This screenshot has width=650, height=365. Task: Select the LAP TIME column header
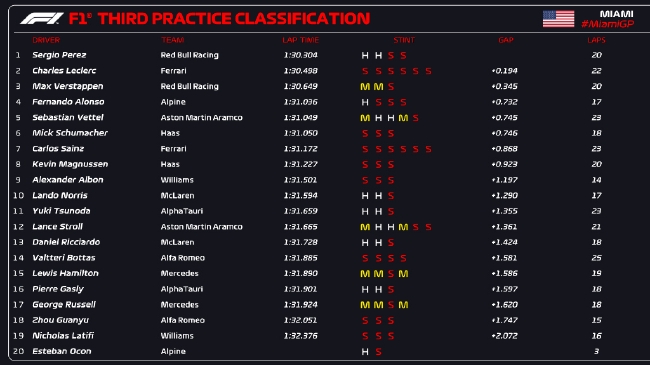click(301, 40)
